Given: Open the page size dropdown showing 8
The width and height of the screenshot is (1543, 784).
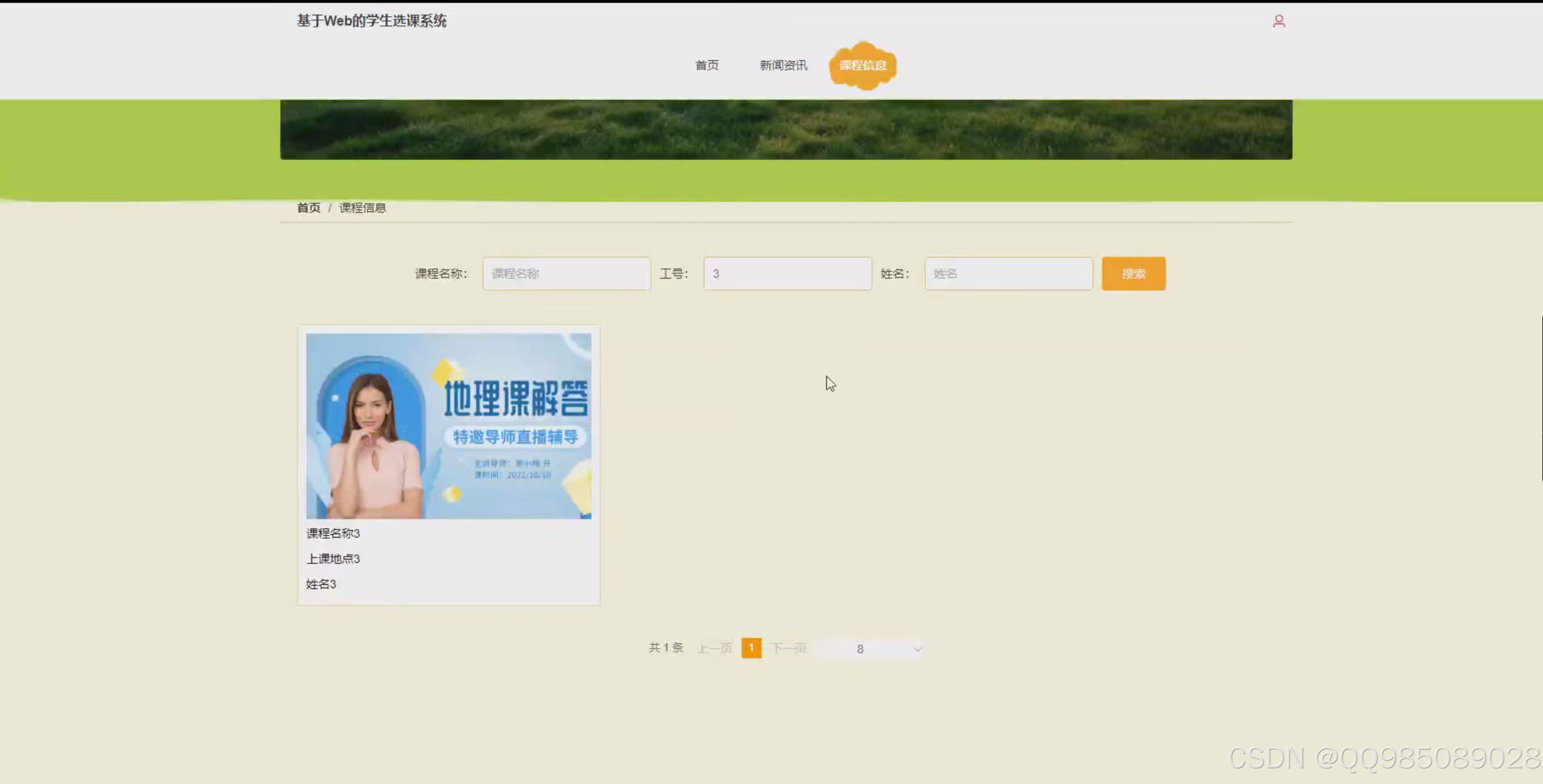Looking at the screenshot, I should (869, 648).
